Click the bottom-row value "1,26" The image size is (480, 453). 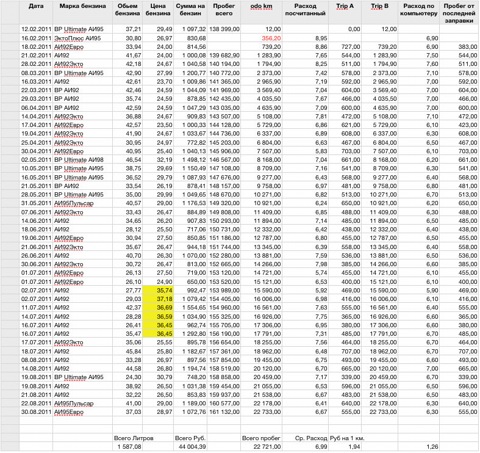point(419,447)
